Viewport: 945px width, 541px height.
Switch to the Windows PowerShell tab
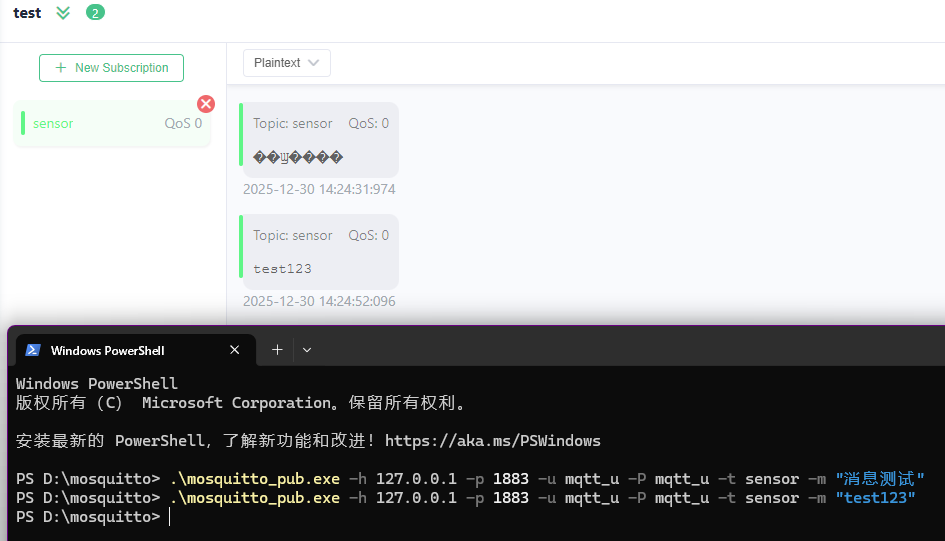(x=136, y=350)
